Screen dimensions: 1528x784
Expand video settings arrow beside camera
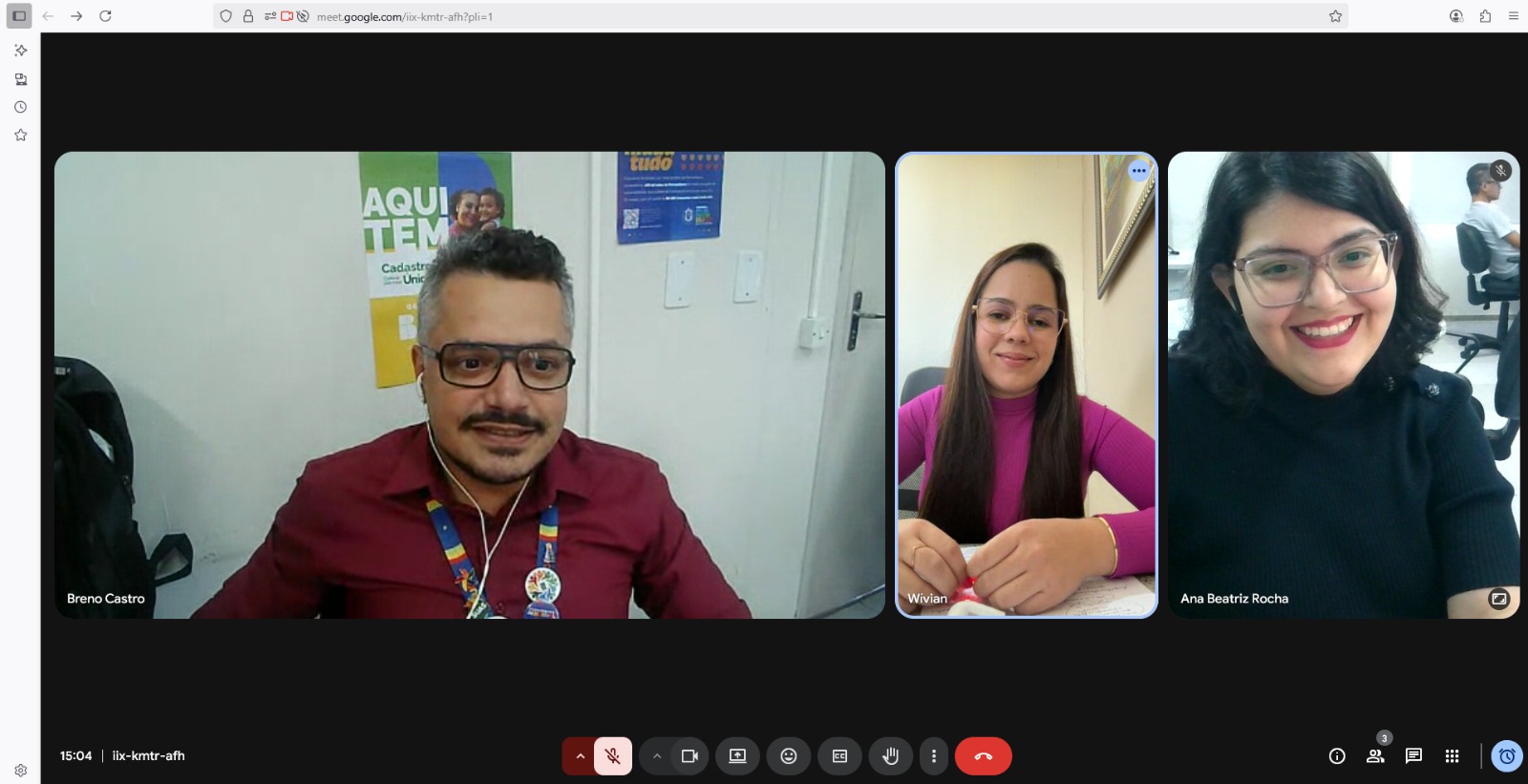pyautogui.click(x=657, y=756)
